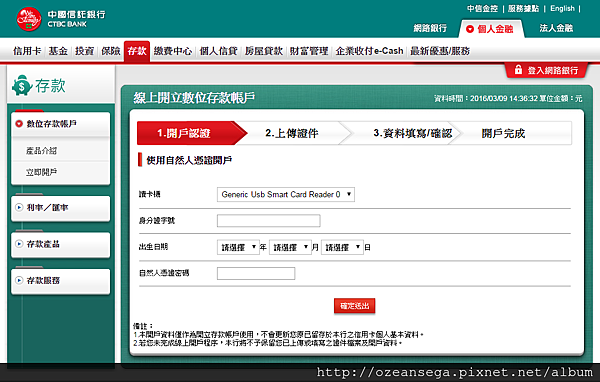This screenshot has width=600, height=382.
Task: Click the red 確定送出 submit button
Action: [354, 306]
